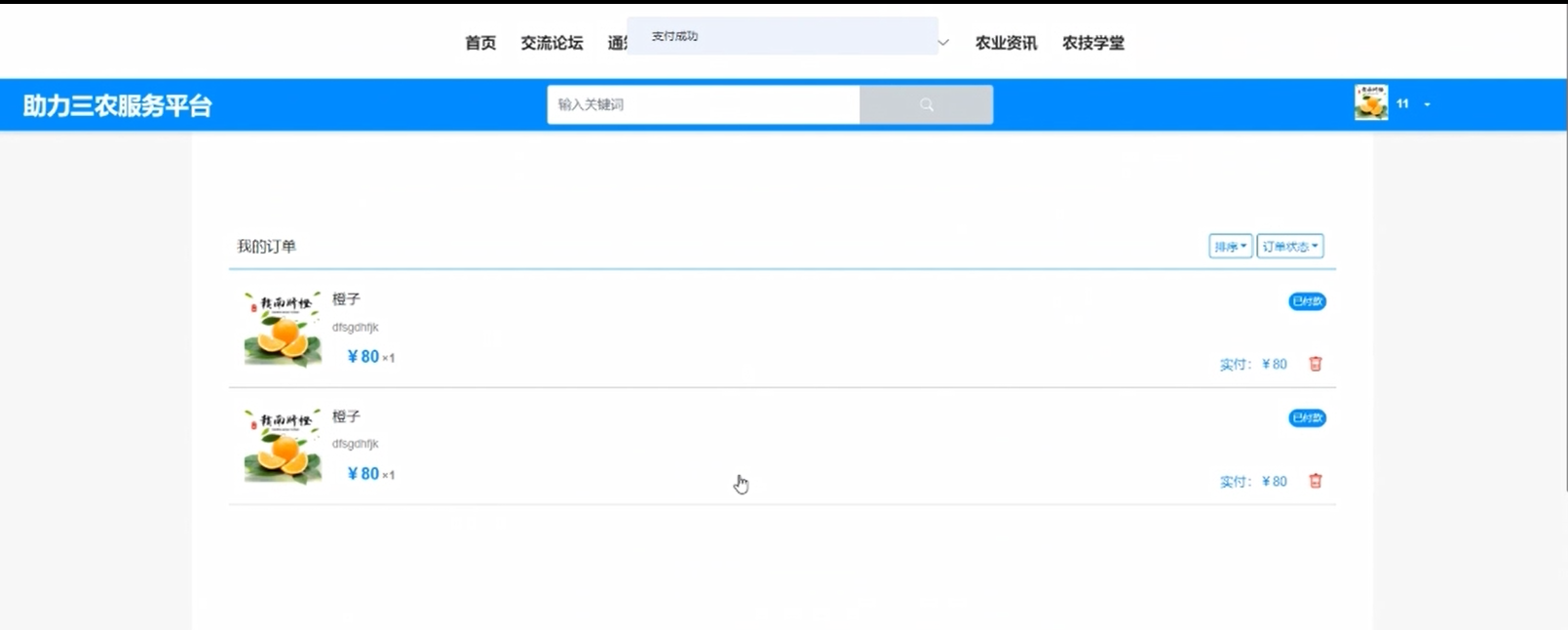Expand the chevron next to 农业资讯

pyautogui.click(x=943, y=43)
